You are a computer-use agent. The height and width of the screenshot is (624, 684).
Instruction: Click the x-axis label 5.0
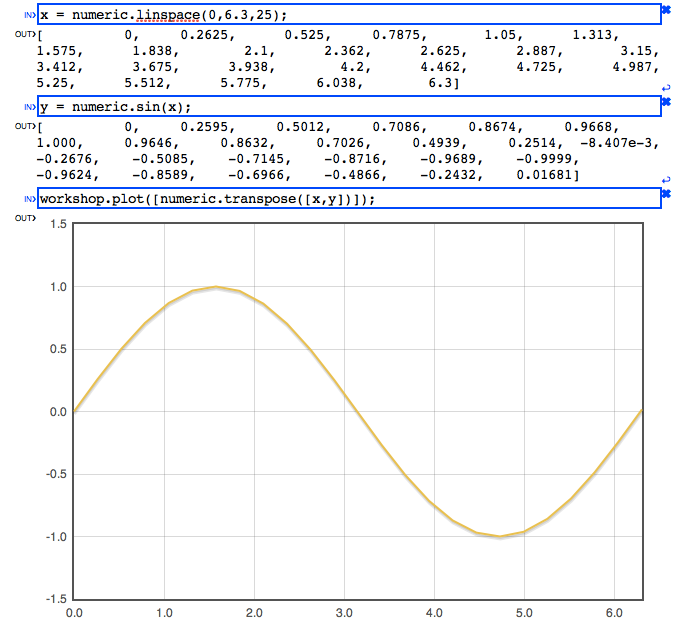(524, 613)
